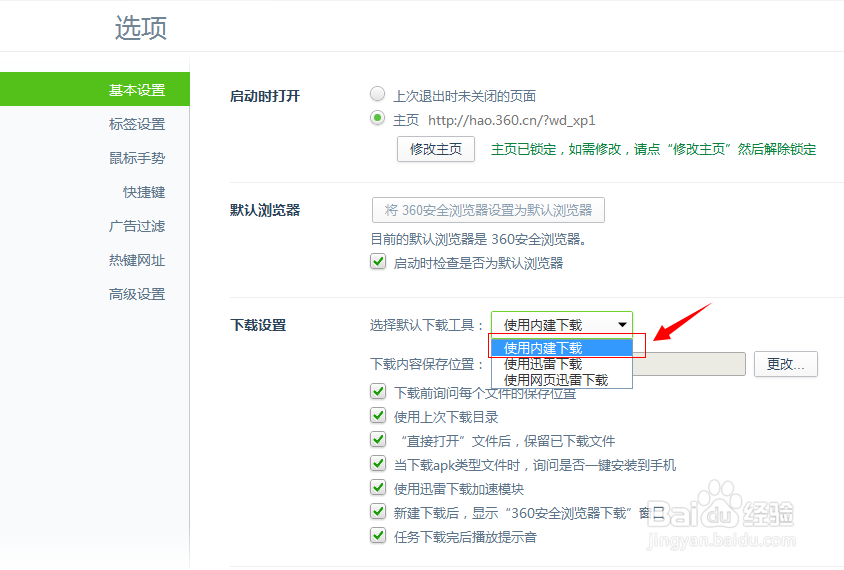This screenshot has height=570, width=844.
Task: Click the 修改主页 button
Action: point(436,149)
